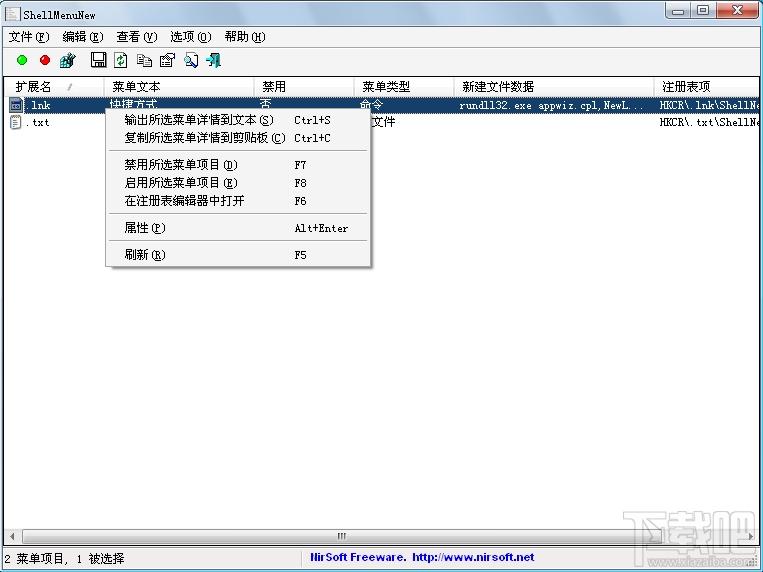
Task: Click the refresh toolbar icon
Action: pos(121,60)
